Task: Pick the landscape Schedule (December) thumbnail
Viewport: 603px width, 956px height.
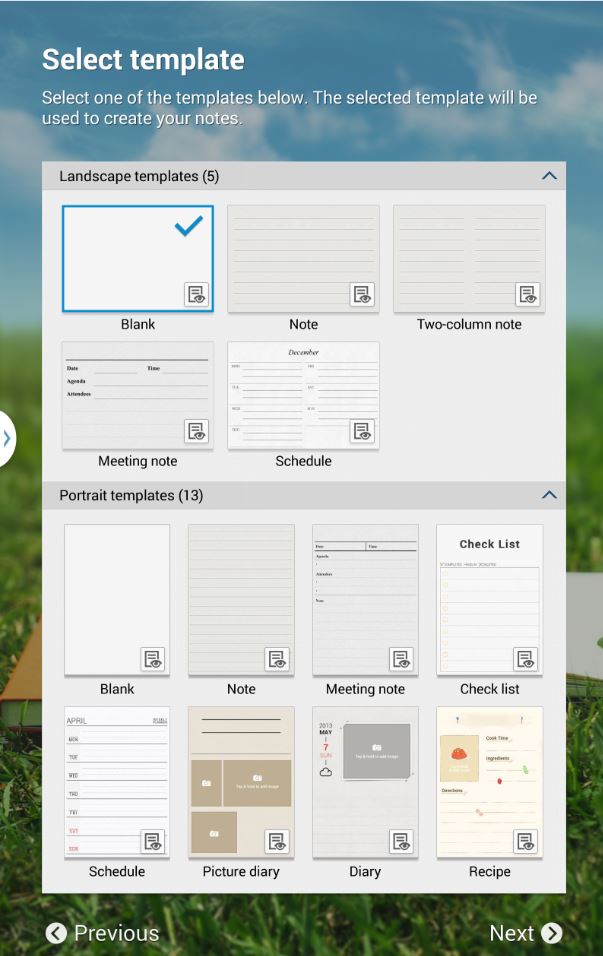Action: (304, 395)
